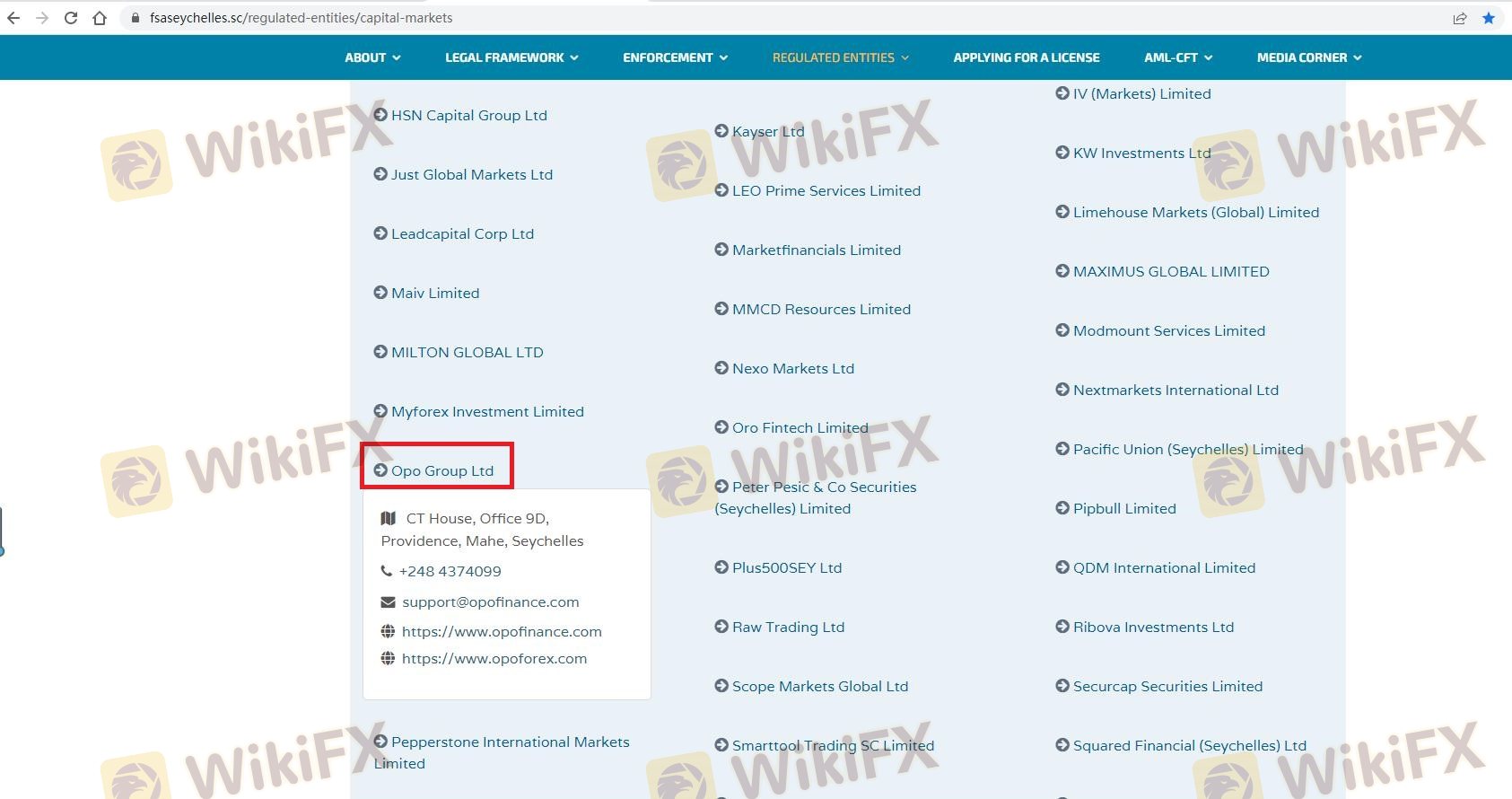Open the browser home page icon
Image resolution: width=1512 pixels, height=799 pixels.
pos(100,18)
